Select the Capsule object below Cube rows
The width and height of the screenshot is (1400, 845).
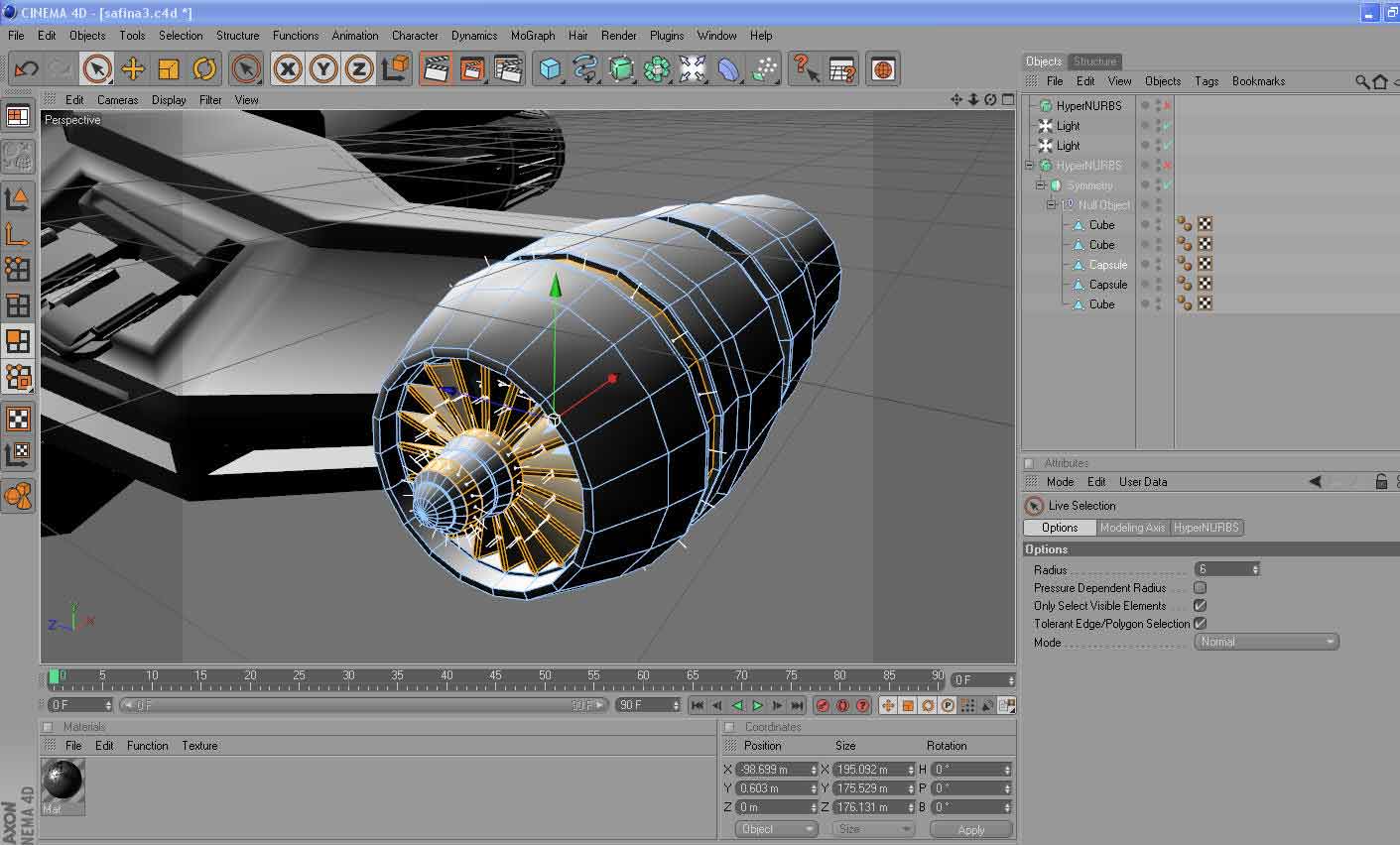click(x=1107, y=265)
